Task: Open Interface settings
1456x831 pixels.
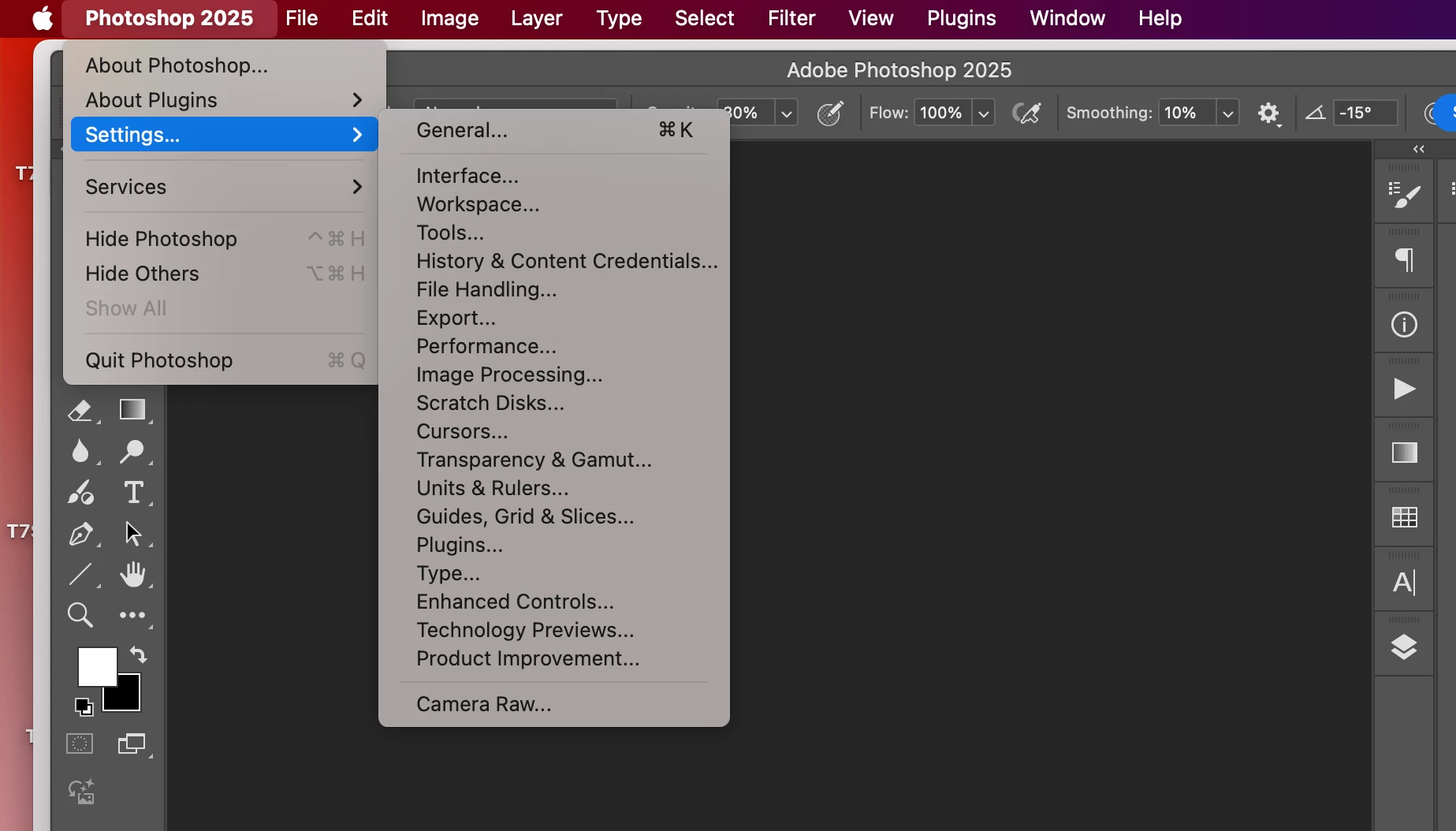Action: coord(553,176)
